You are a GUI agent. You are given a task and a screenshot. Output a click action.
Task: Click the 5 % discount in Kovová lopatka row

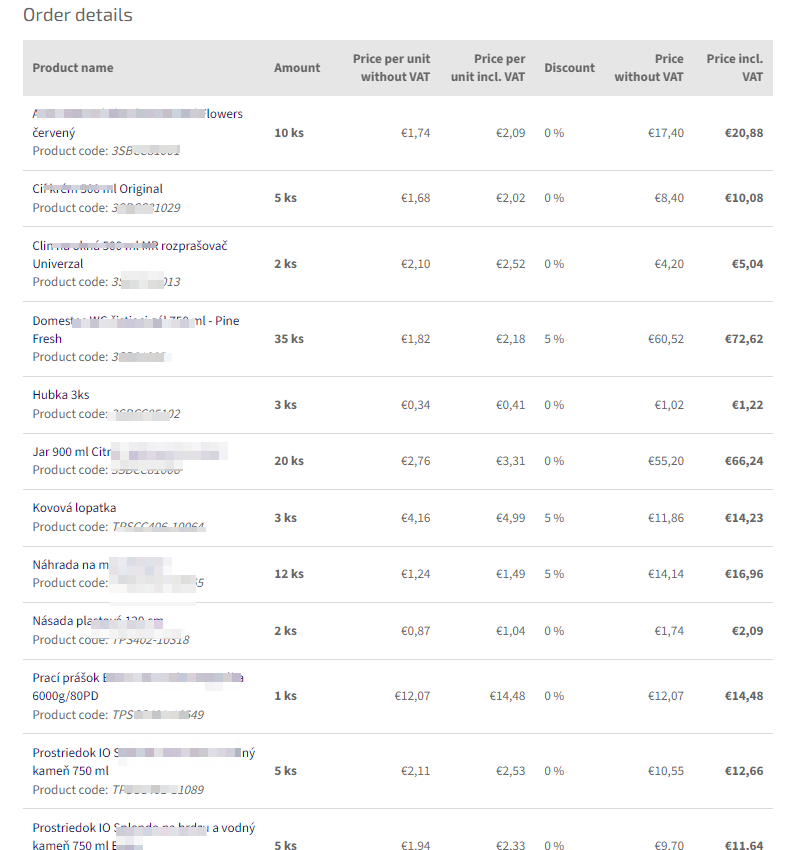[x=554, y=518]
